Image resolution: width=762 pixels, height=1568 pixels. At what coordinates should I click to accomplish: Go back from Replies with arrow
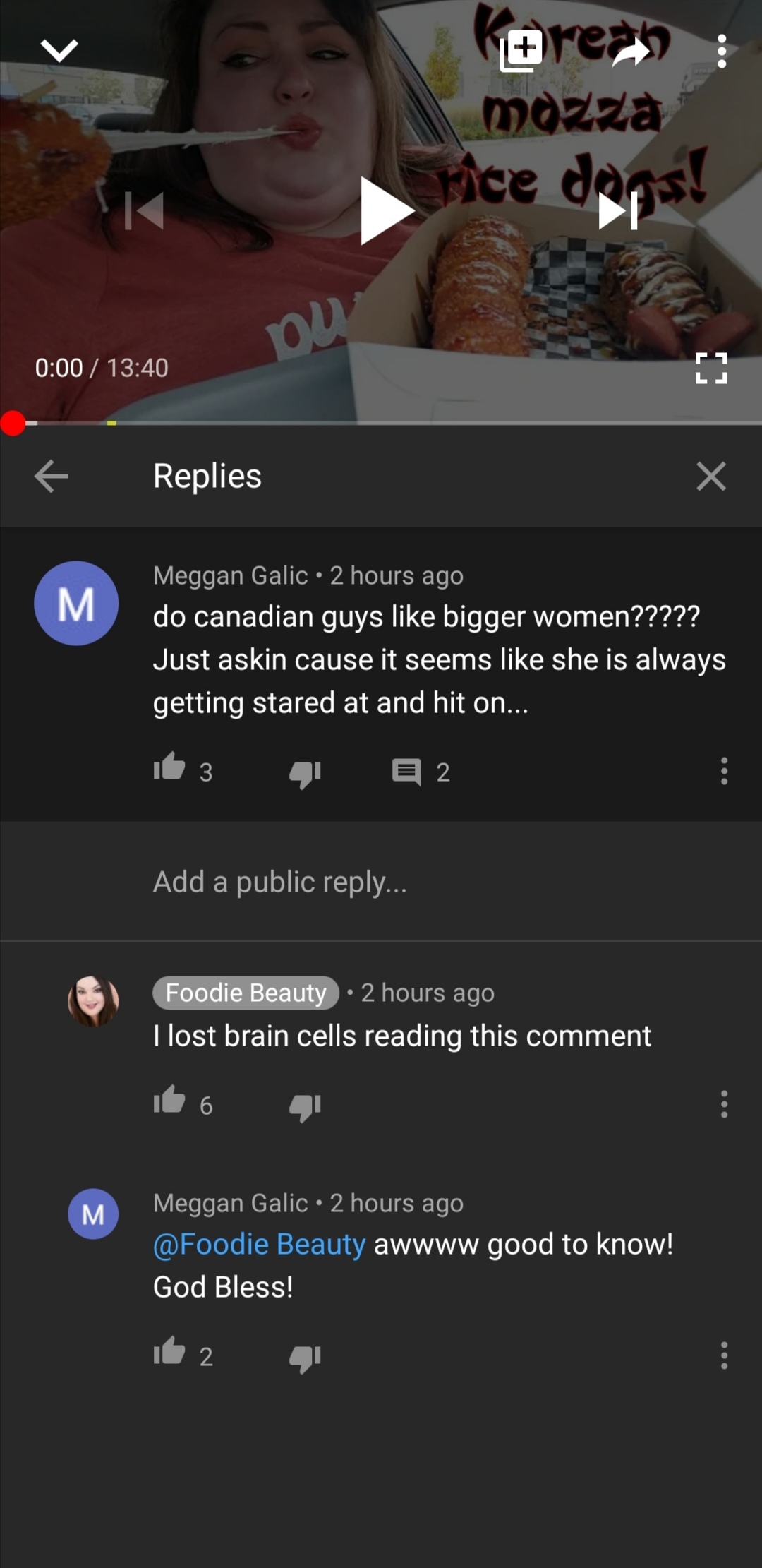tap(52, 476)
